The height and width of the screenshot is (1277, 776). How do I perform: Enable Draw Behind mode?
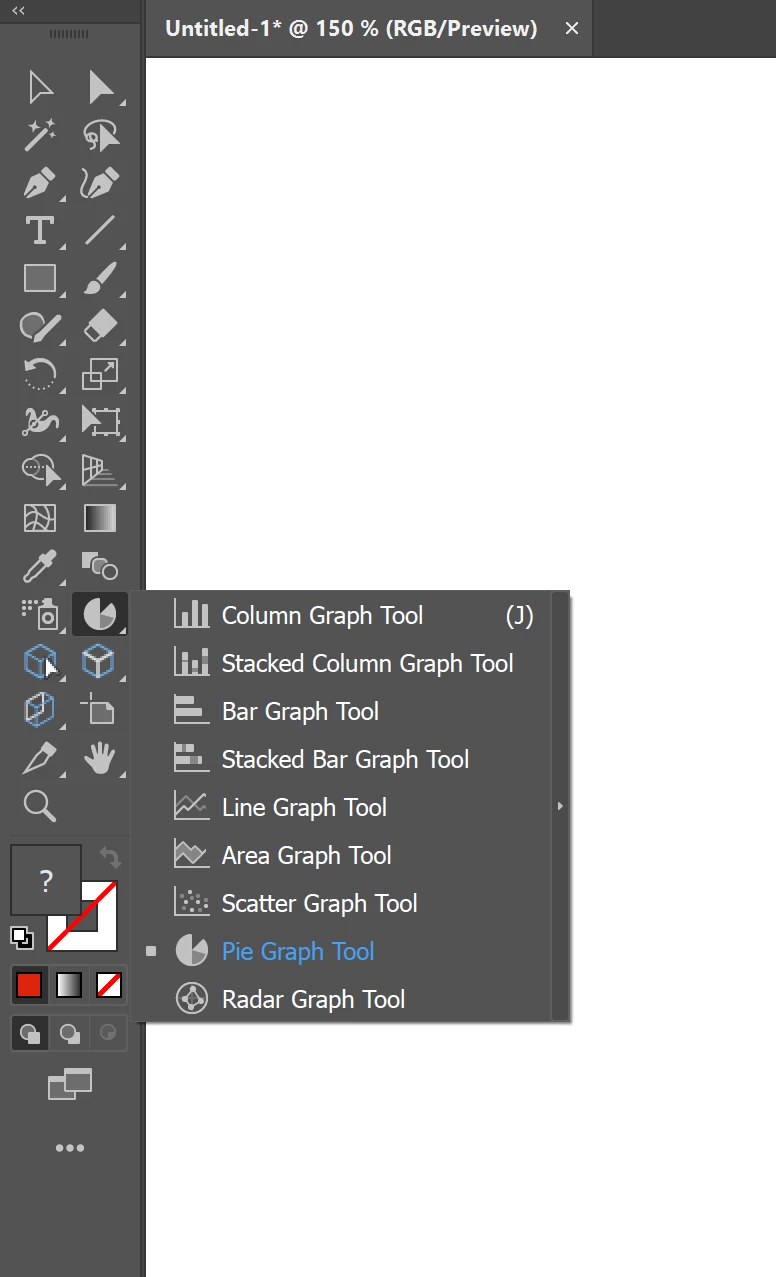pyautogui.click(x=69, y=1033)
